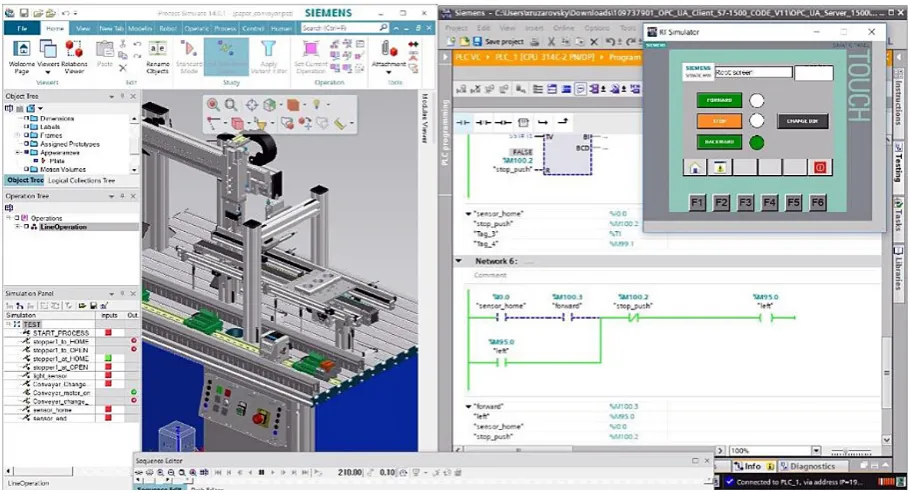Select the Attachment tool in ribbon
Screen dimensions: 911x494
pyautogui.click(x=388, y=56)
